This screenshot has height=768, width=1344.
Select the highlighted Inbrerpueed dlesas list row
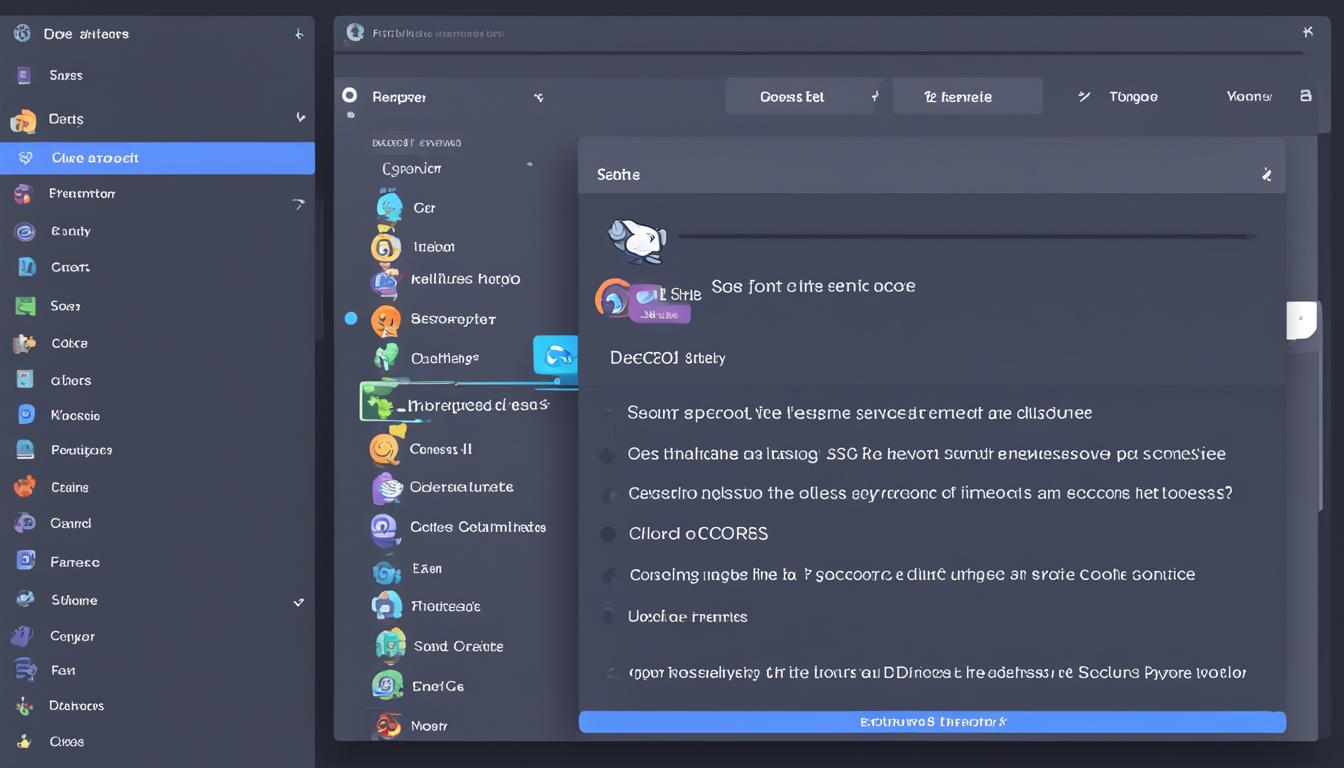click(x=468, y=404)
